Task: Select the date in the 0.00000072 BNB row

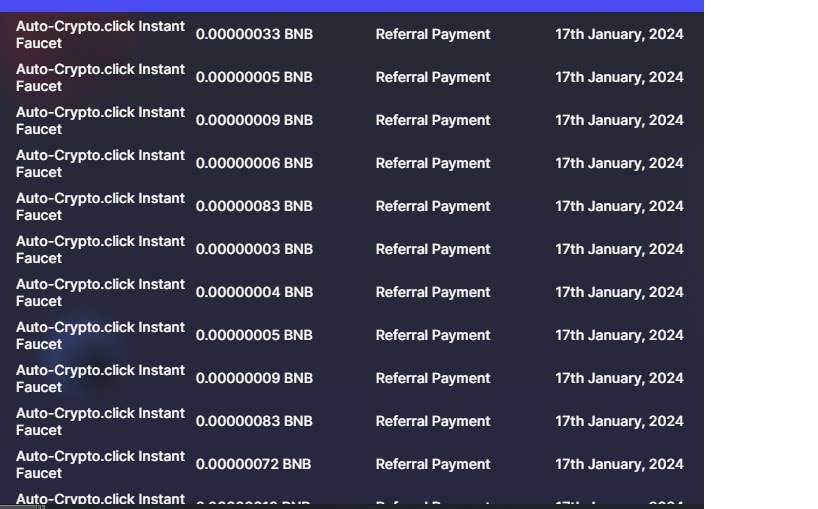Action: point(619,464)
